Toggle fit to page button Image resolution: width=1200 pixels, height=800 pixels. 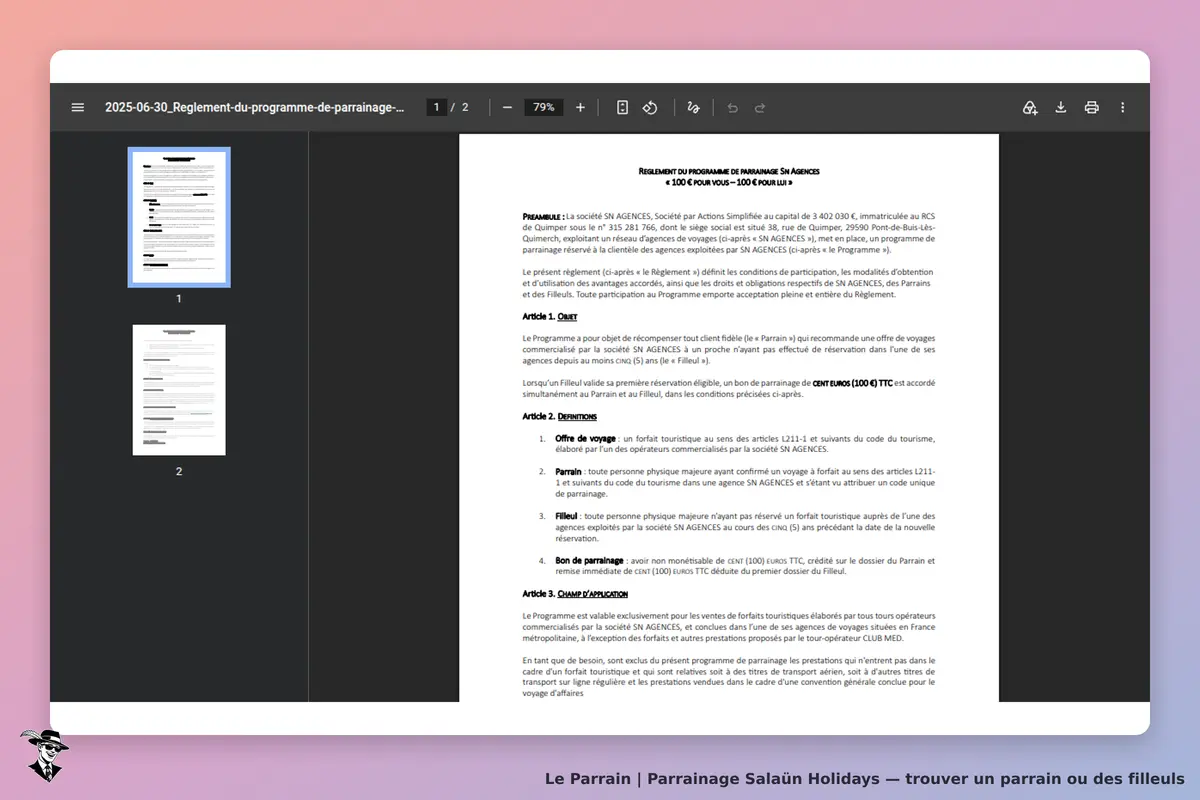click(x=622, y=107)
